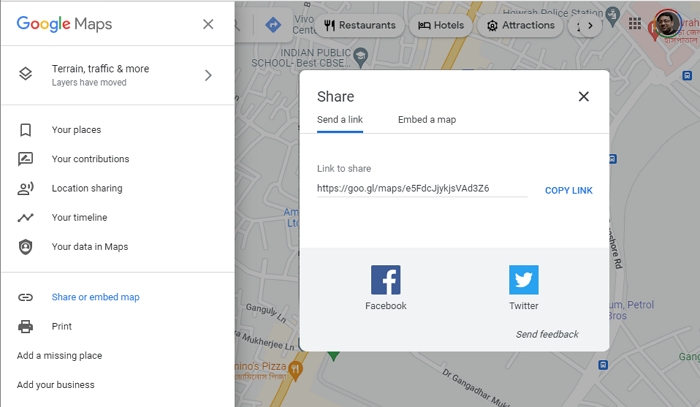Click Send feedback link
The height and width of the screenshot is (407, 700).
pos(547,334)
